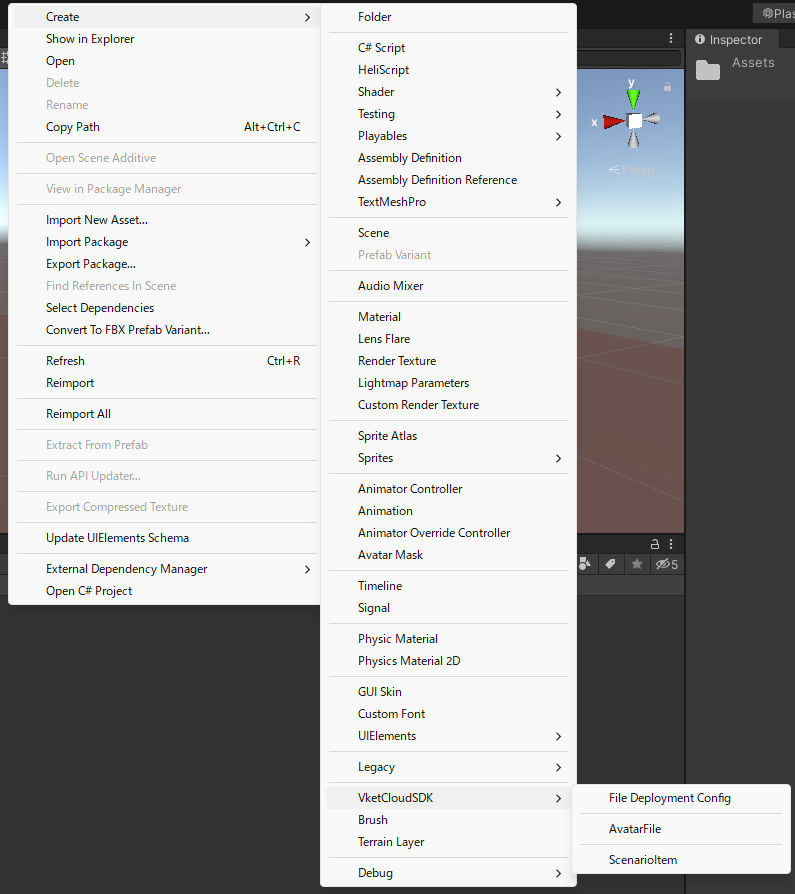Expand the Debug submenu
The width and height of the screenshot is (795, 894).
coord(448,873)
